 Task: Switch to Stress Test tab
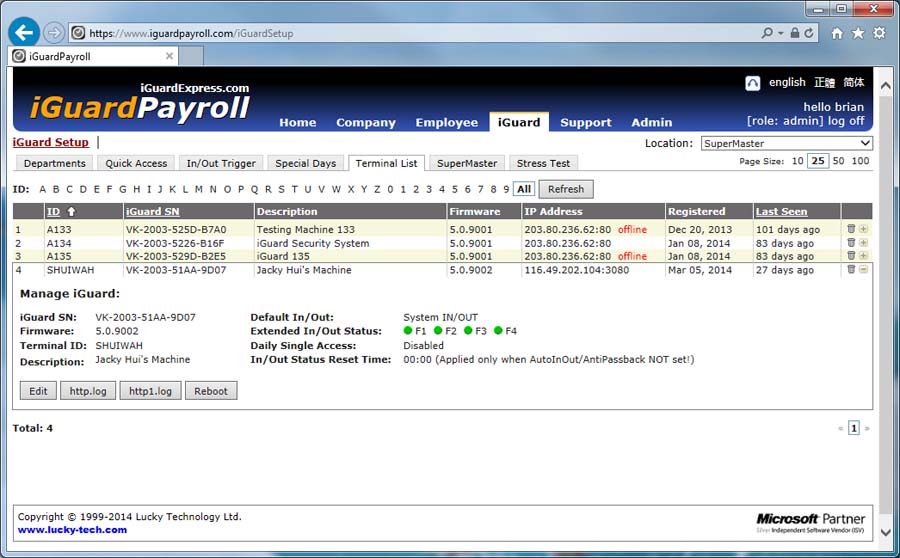click(543, 163)
